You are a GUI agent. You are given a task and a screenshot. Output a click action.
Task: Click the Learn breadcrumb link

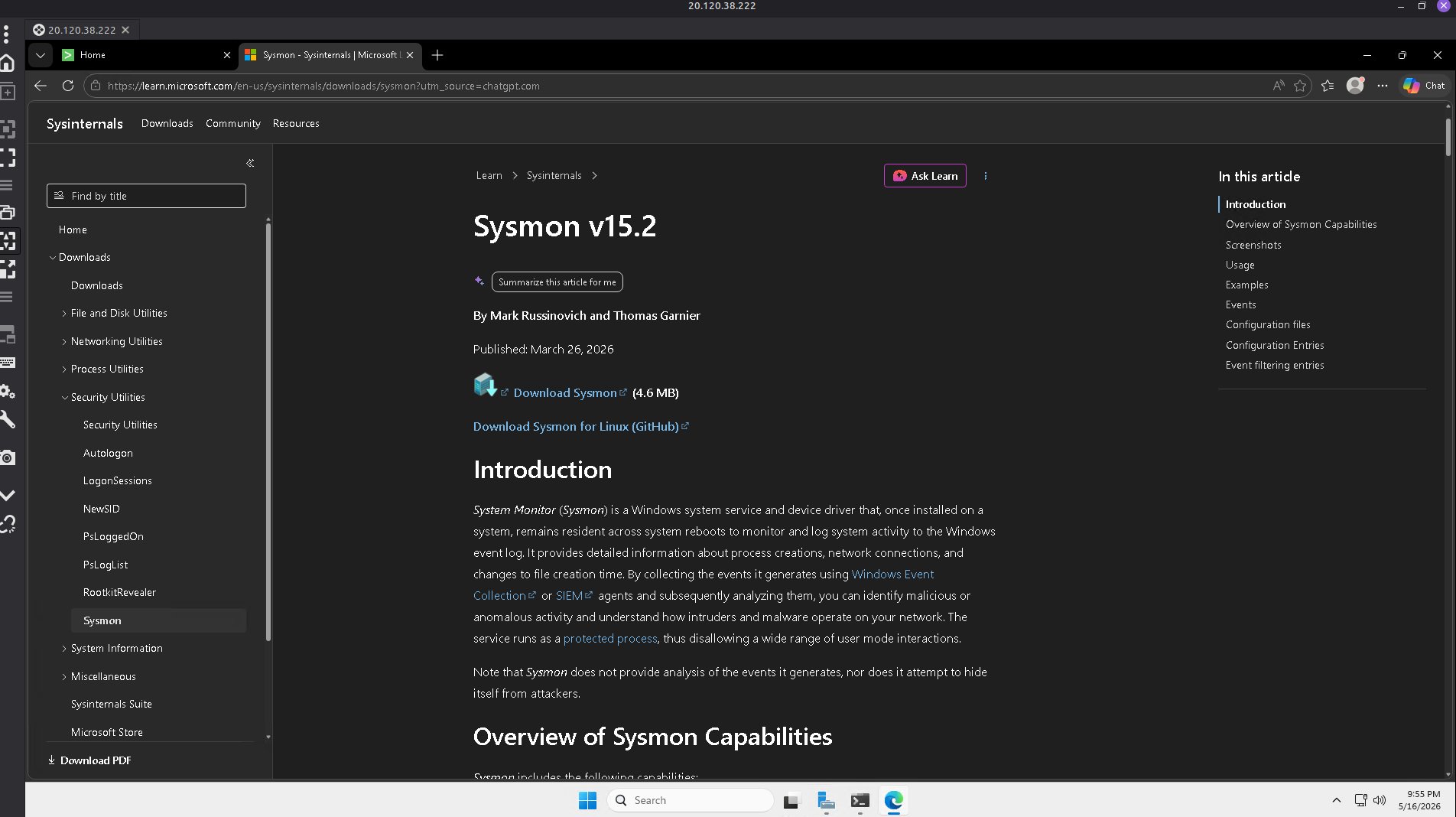[489, 175]
